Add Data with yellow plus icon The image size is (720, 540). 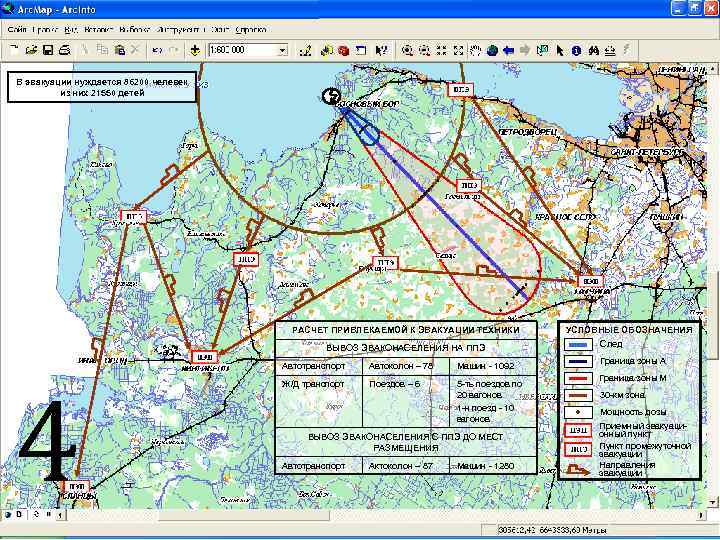point(195,50)
